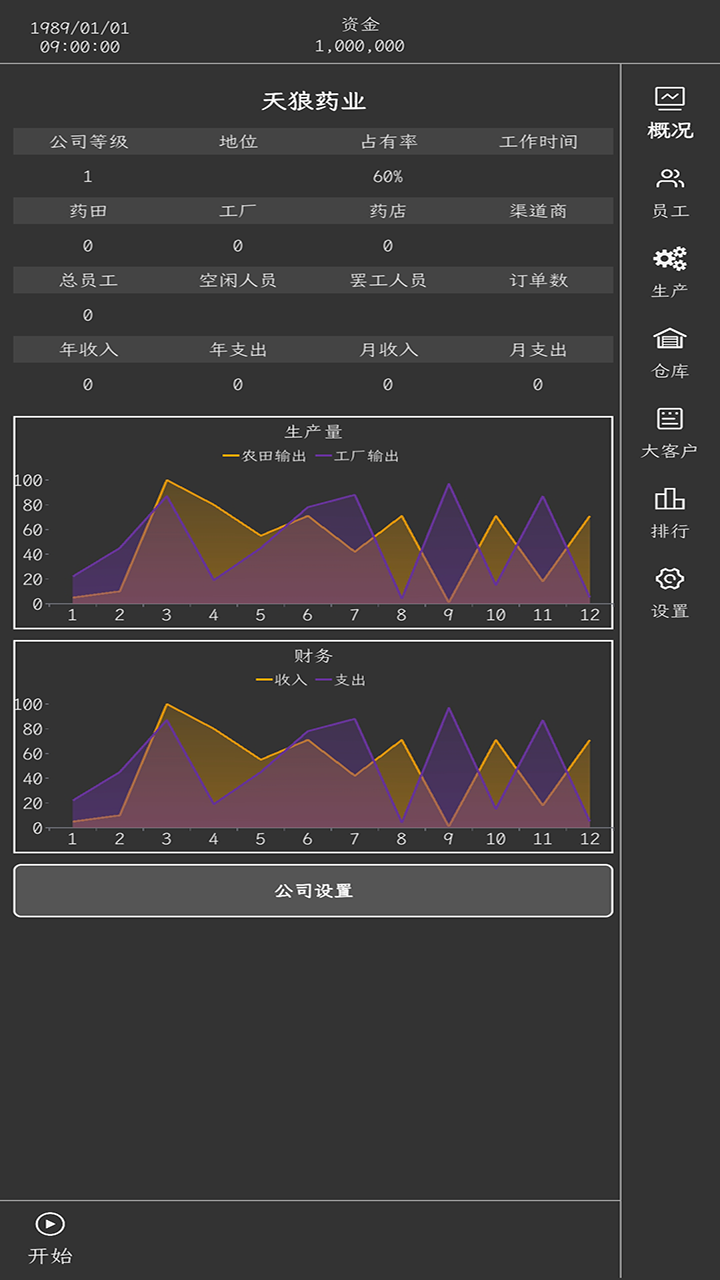The image size is (720, 1280).
Task: Select the 生产 production gears icon
Action: (x=670, y=259)
